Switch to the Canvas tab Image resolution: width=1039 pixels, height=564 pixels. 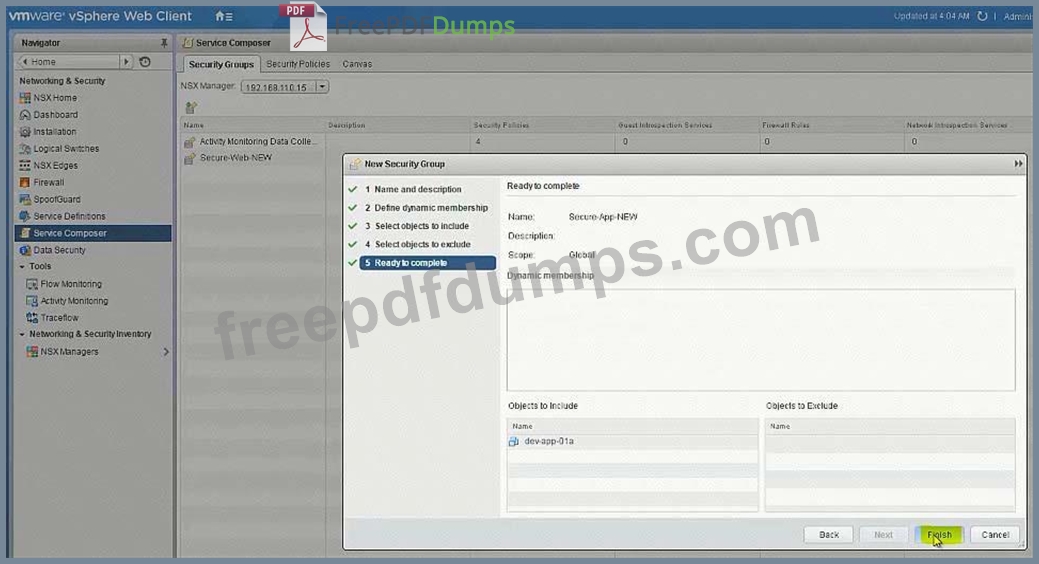[x=357, y=64]
